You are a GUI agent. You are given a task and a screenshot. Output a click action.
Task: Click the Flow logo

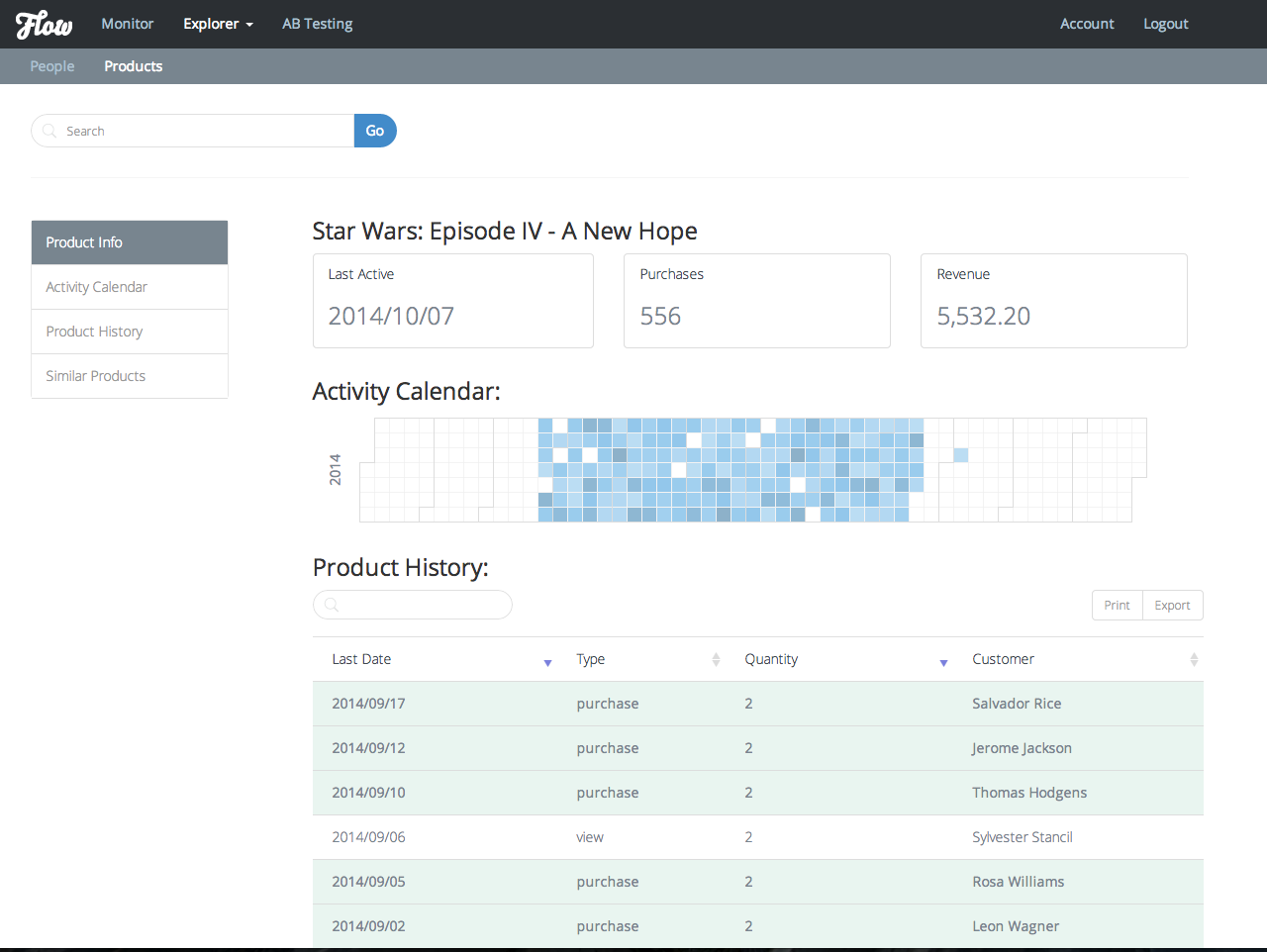click(45, 24)
